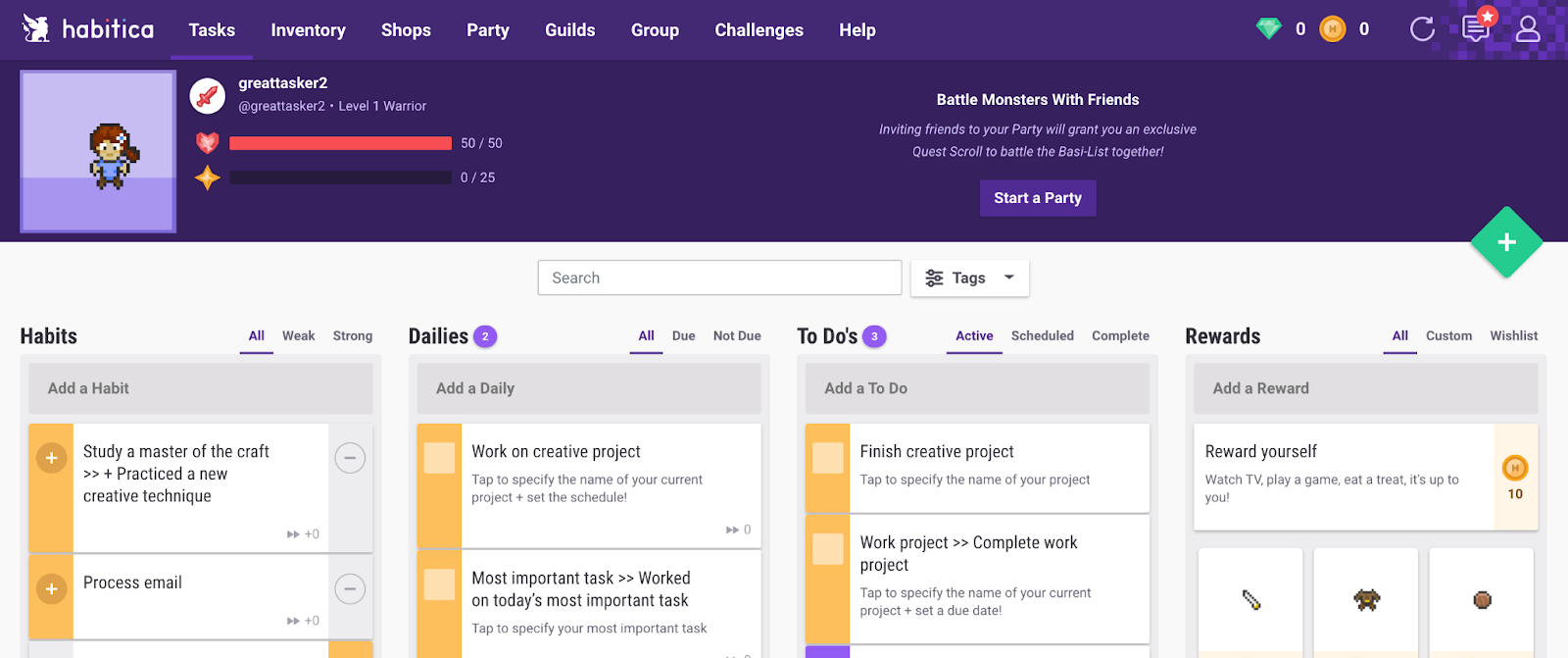Viewport: 1568px width, 658px height.
Task: Click the health heart icon
Action: coord(207,143)
